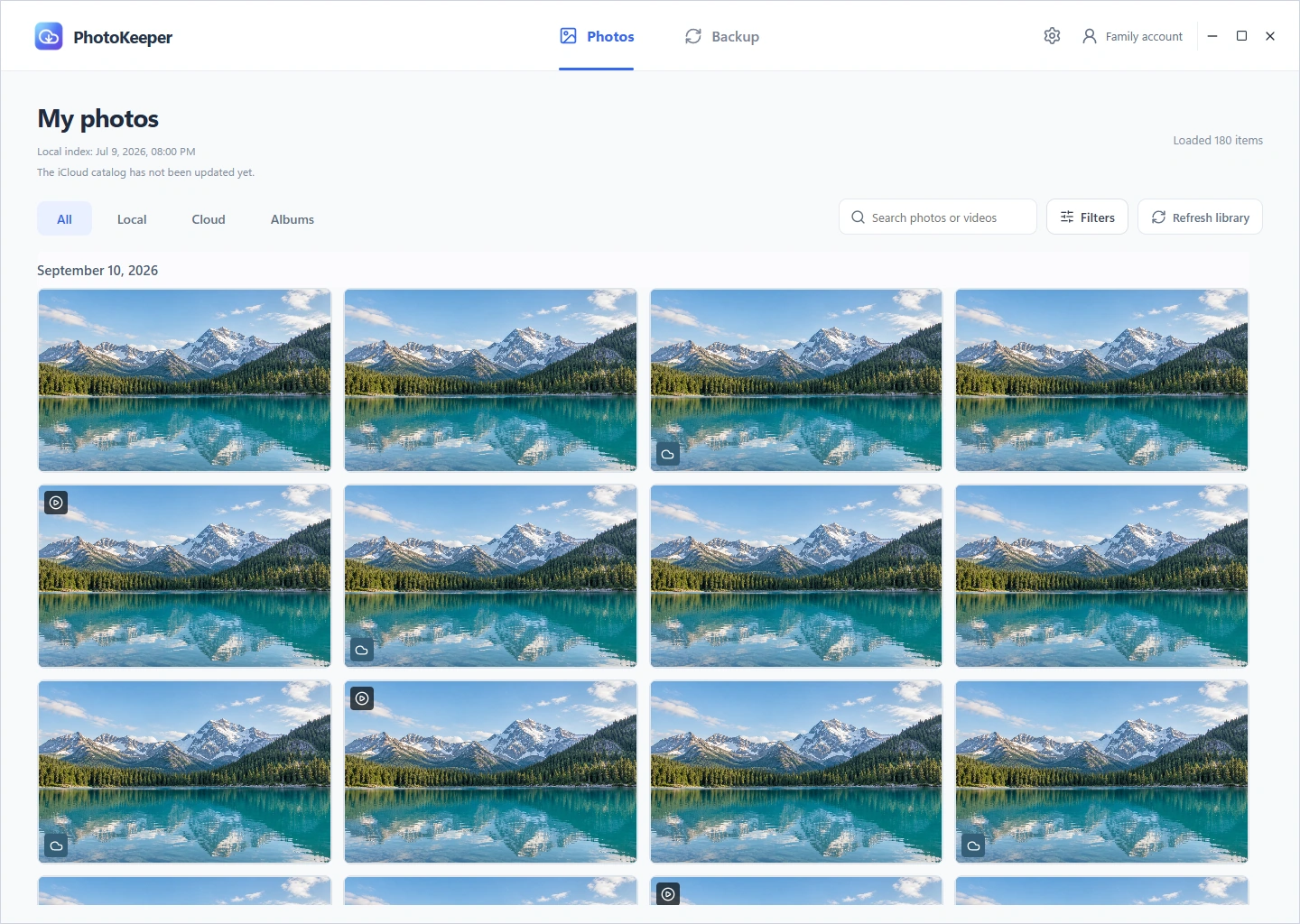This screenshot has height=924, width=1300.
Task: Maximize the PhotoKeeper window
Action: 1241,36
